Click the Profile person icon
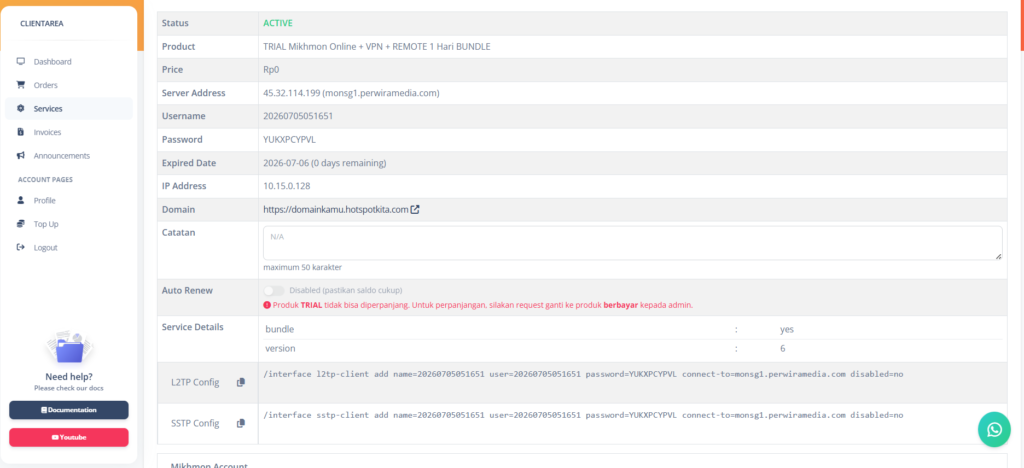 tap(20, 200)
